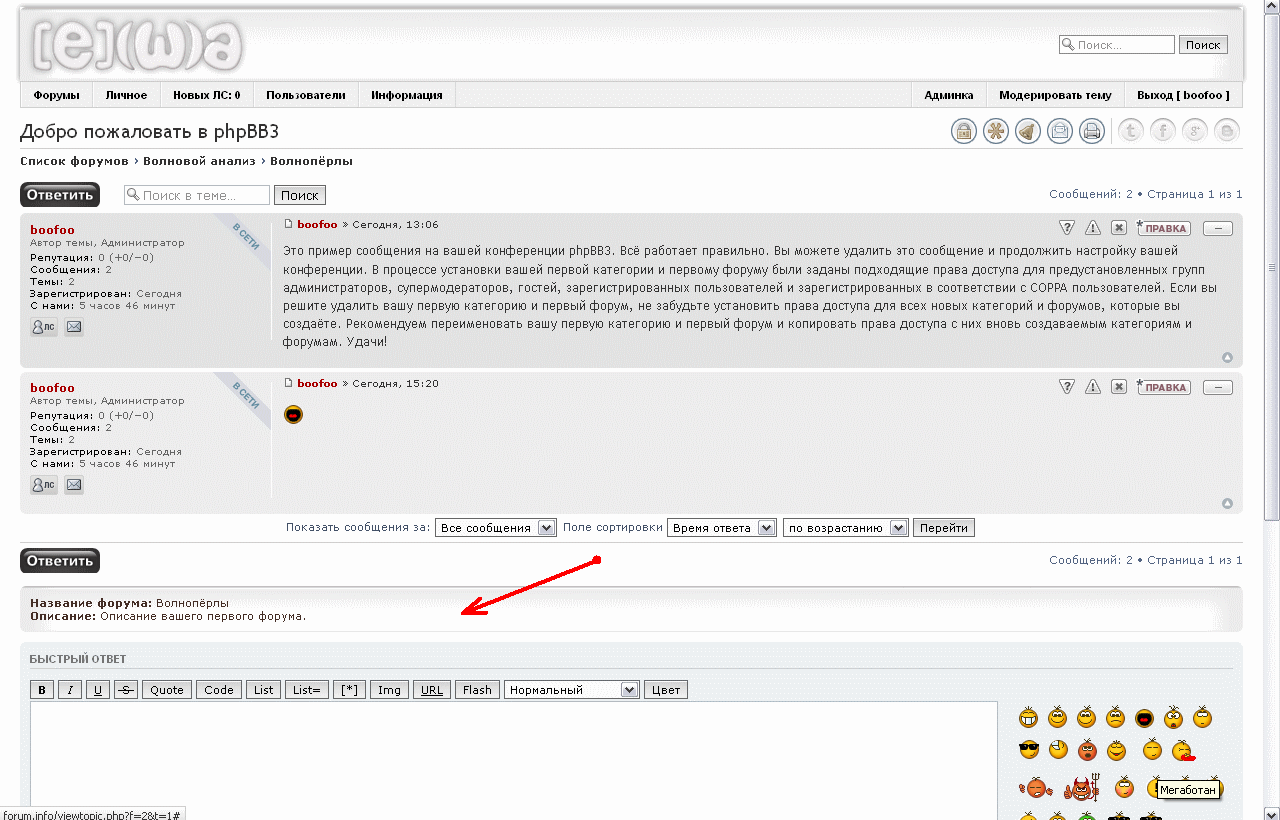Open the "Все сообщения" dropdown
Image resolution: width=1280 pixels, height=820 pixels.
tap(496, 528)
